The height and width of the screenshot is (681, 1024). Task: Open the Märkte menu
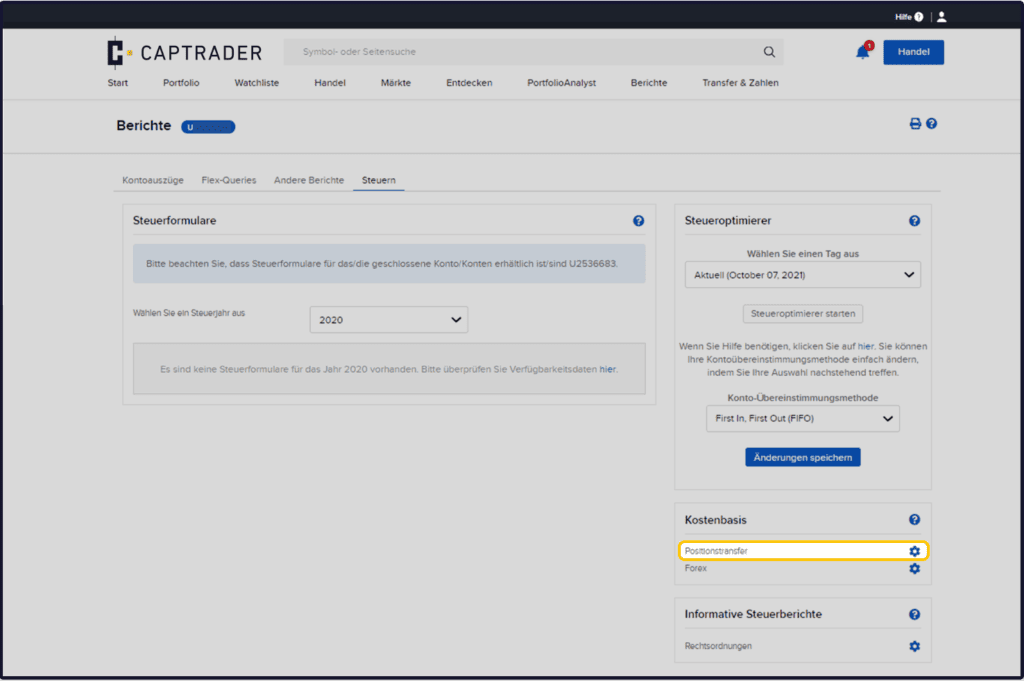(x=396, y=83)
